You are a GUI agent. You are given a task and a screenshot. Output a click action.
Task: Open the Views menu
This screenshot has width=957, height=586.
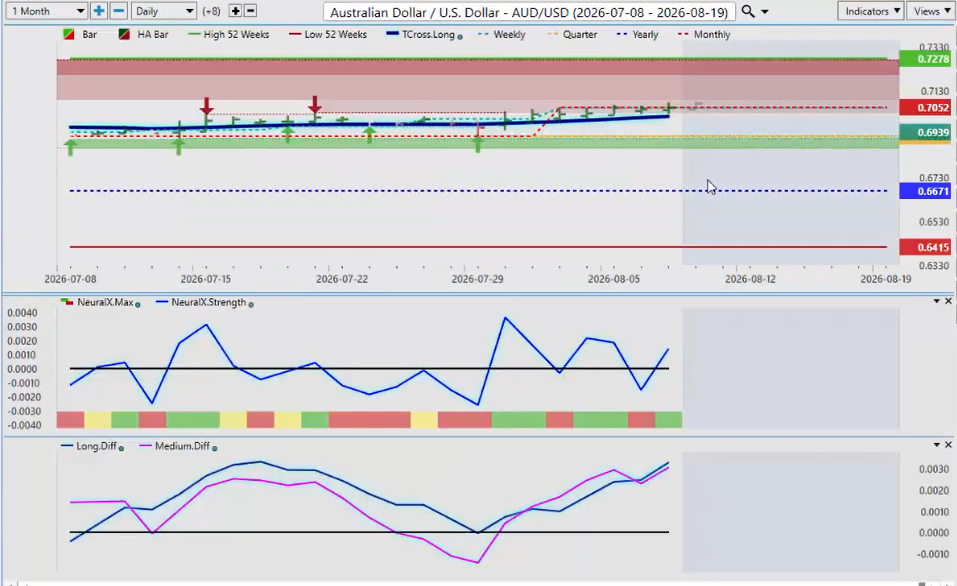point(931,11)
